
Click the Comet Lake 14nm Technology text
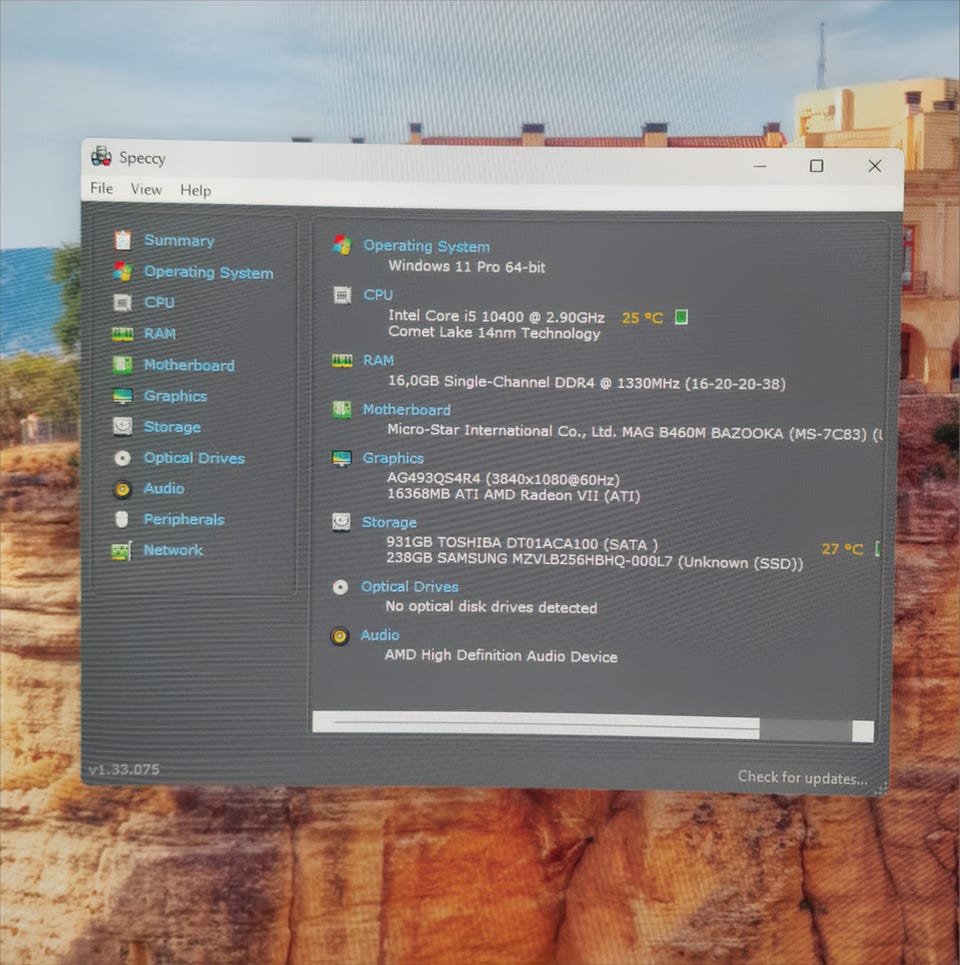point(494,332)
